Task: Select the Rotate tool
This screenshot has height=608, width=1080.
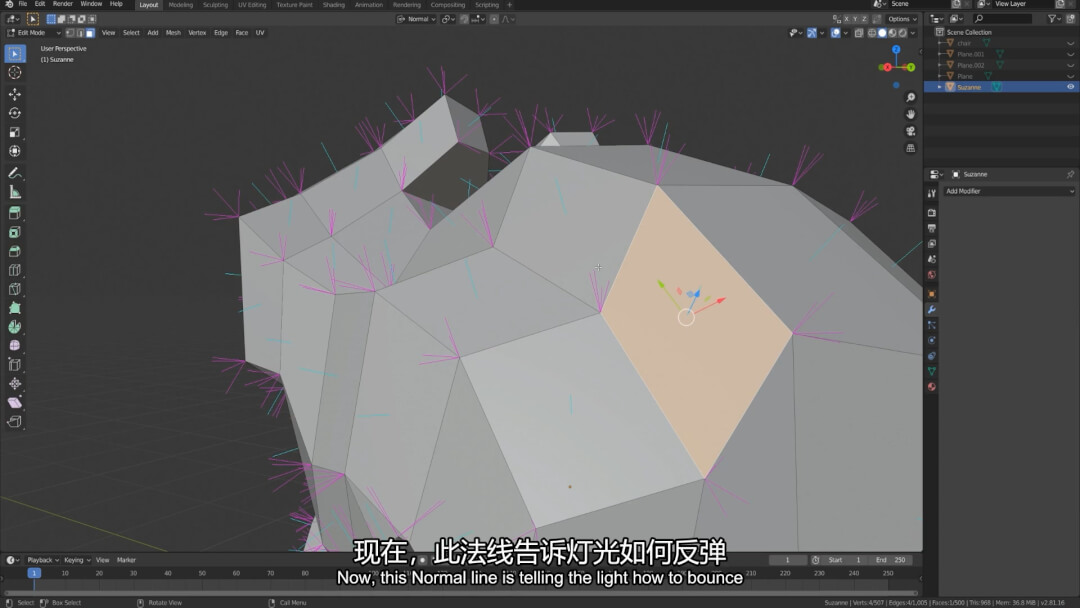Action: [14, 113]
